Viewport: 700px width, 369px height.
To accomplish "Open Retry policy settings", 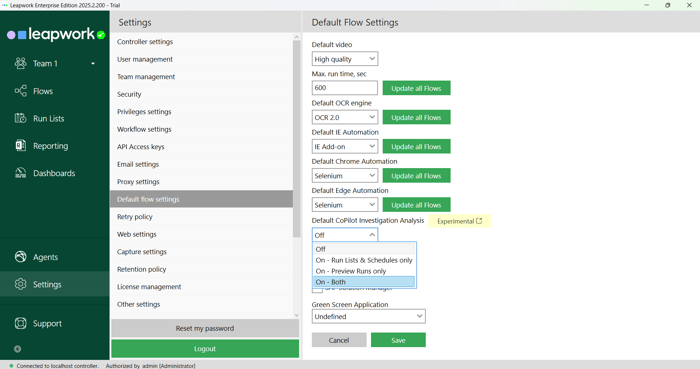I will [x=201, y=216].
